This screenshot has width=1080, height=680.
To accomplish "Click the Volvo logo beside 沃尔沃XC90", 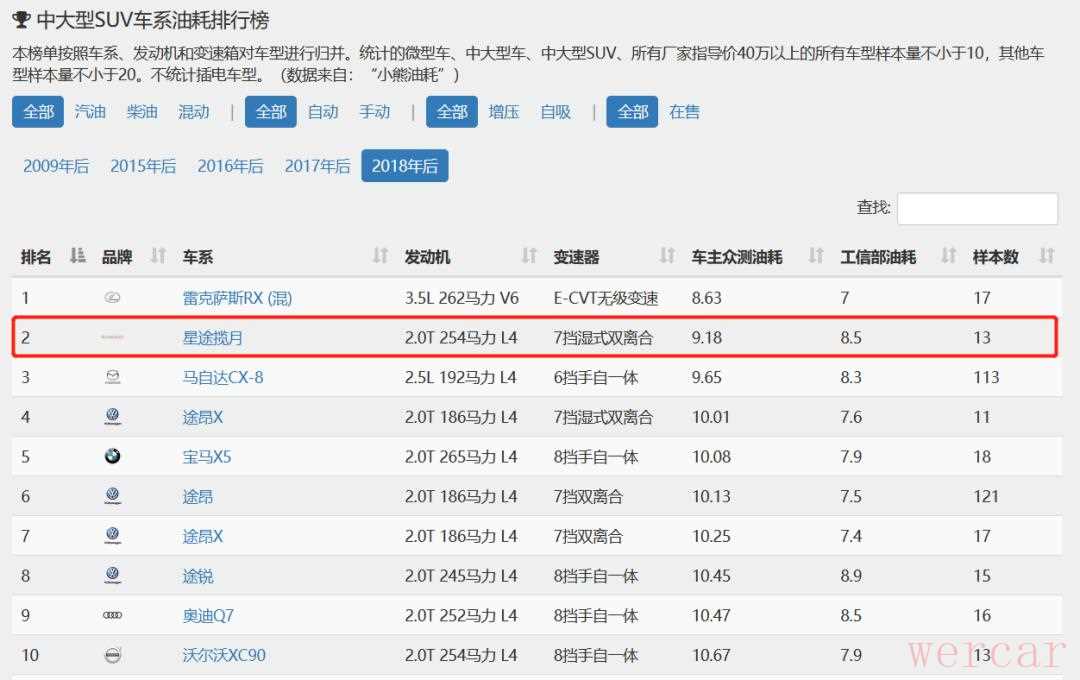I will (x=112, y=655).
